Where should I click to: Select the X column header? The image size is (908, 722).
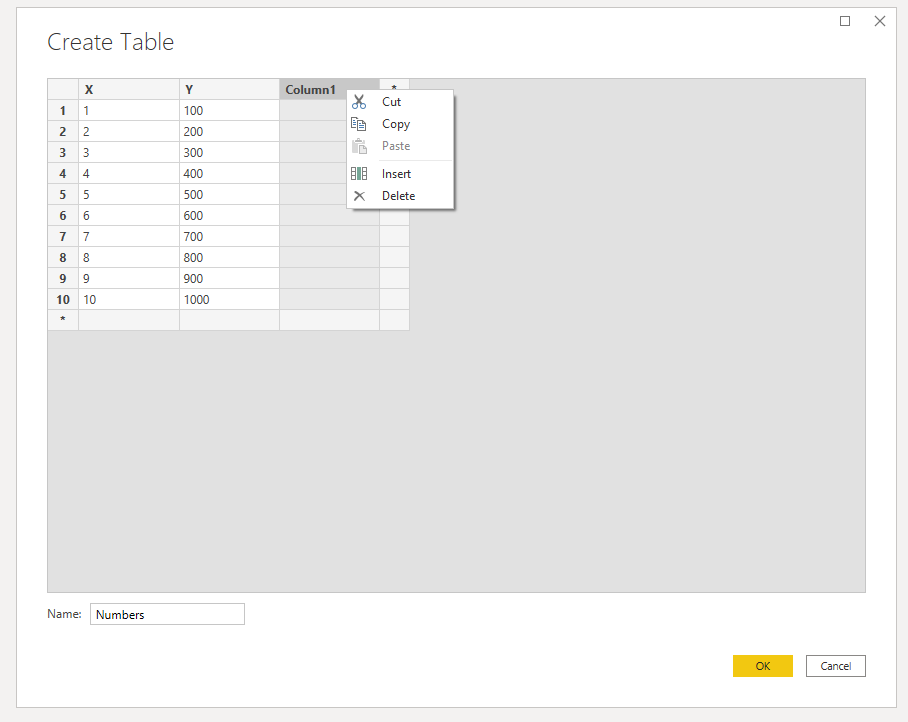(129, 89)
